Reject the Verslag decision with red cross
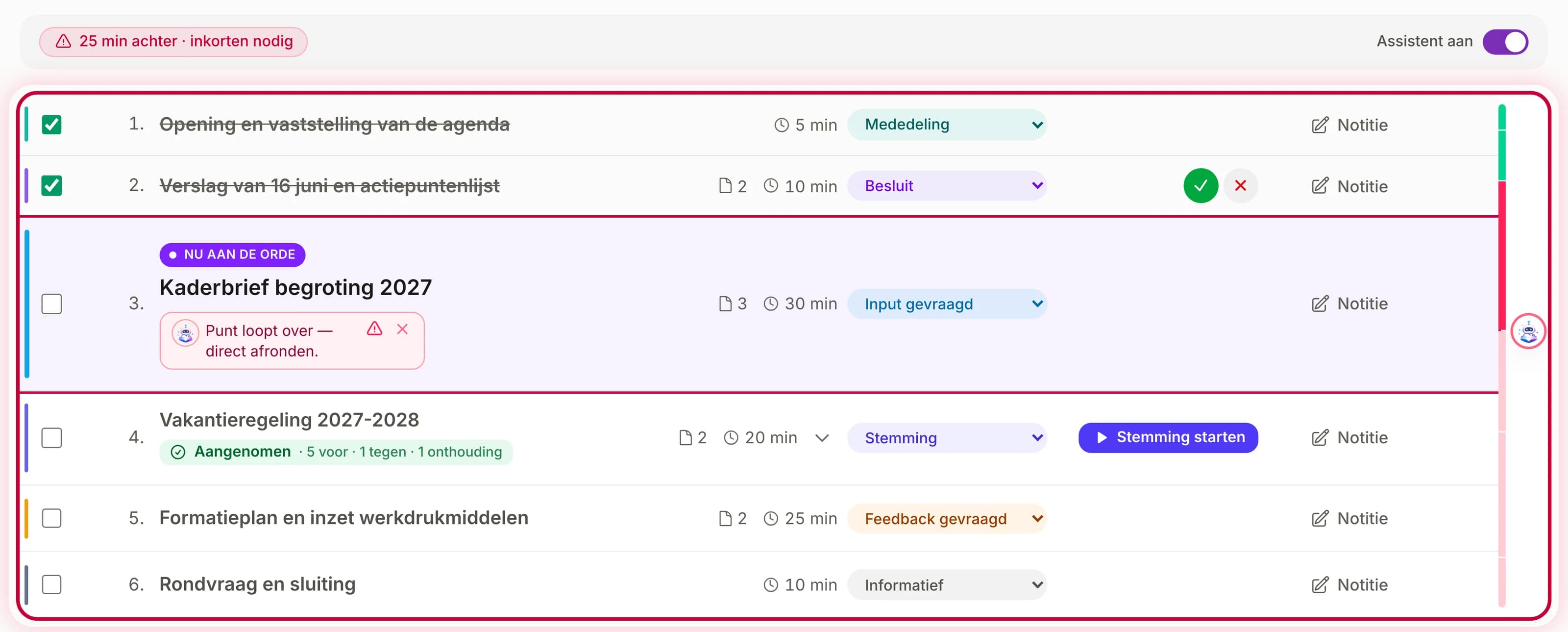The image size is (1568, 632). 1240,186
